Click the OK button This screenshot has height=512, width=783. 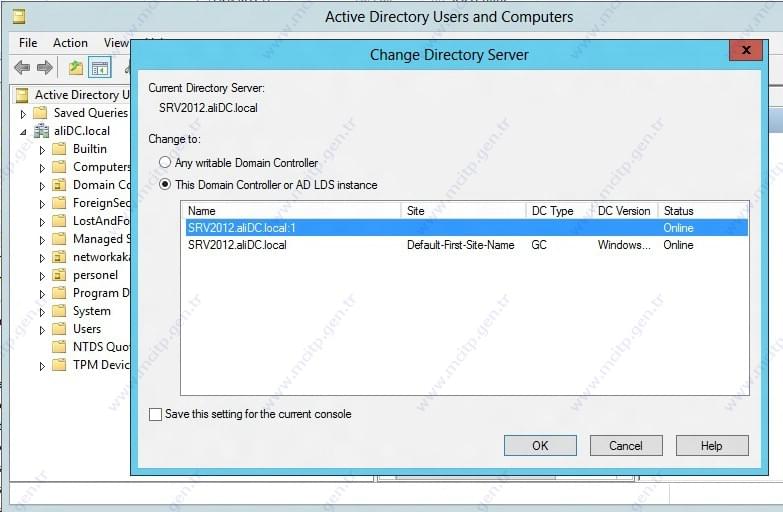pyautogui.click(x=540, y=446)
